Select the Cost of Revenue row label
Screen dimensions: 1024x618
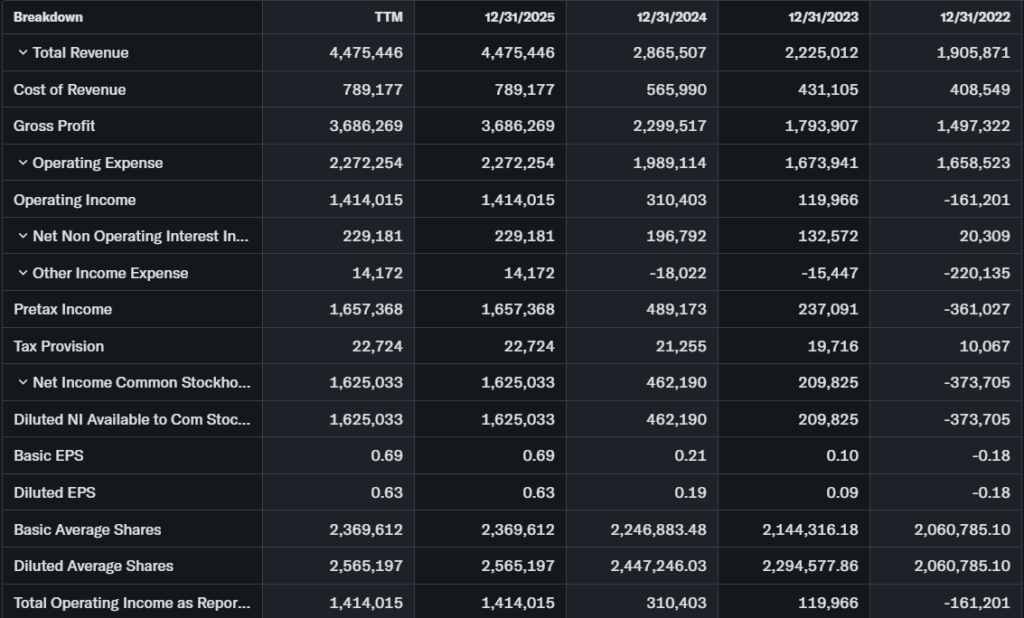[70, 90]
